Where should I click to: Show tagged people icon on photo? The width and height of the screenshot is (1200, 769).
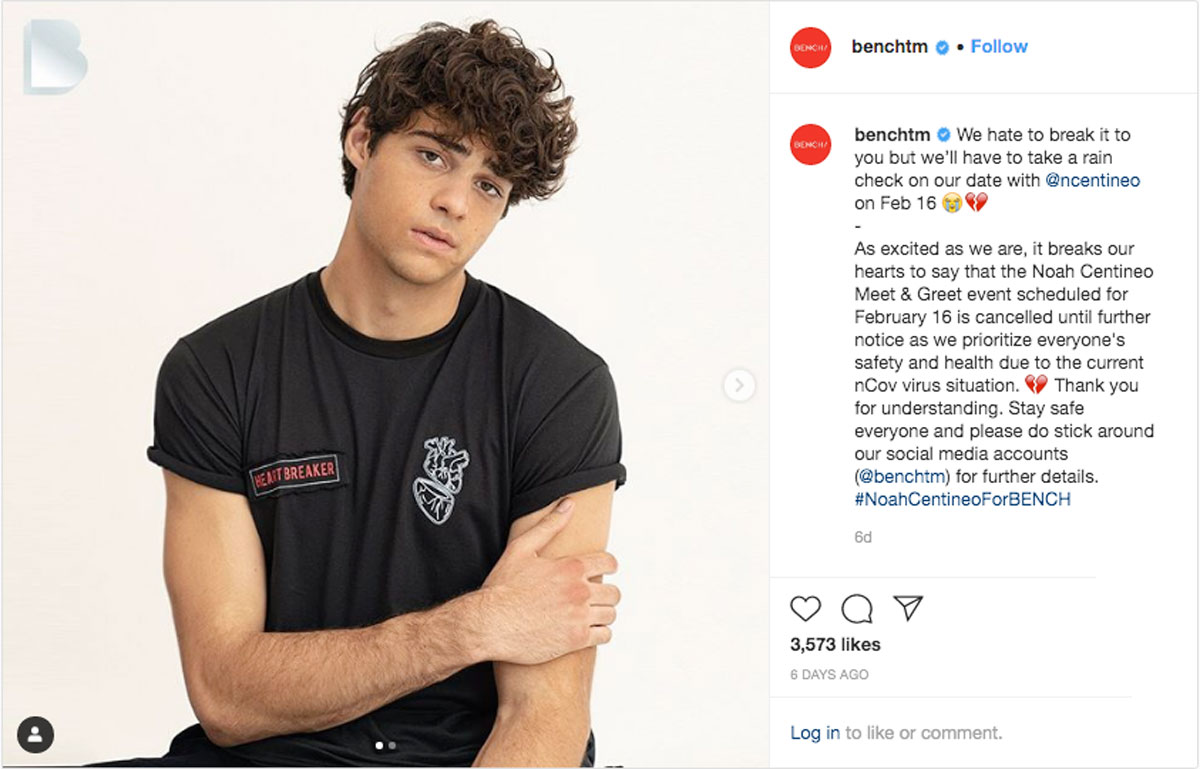point(35,735)
